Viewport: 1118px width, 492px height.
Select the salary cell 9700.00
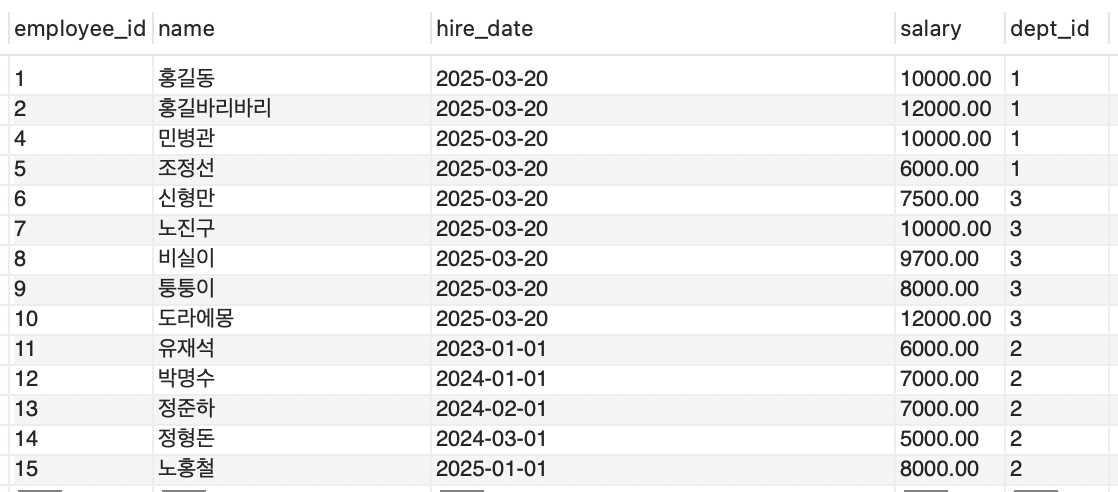pos(950,259)
